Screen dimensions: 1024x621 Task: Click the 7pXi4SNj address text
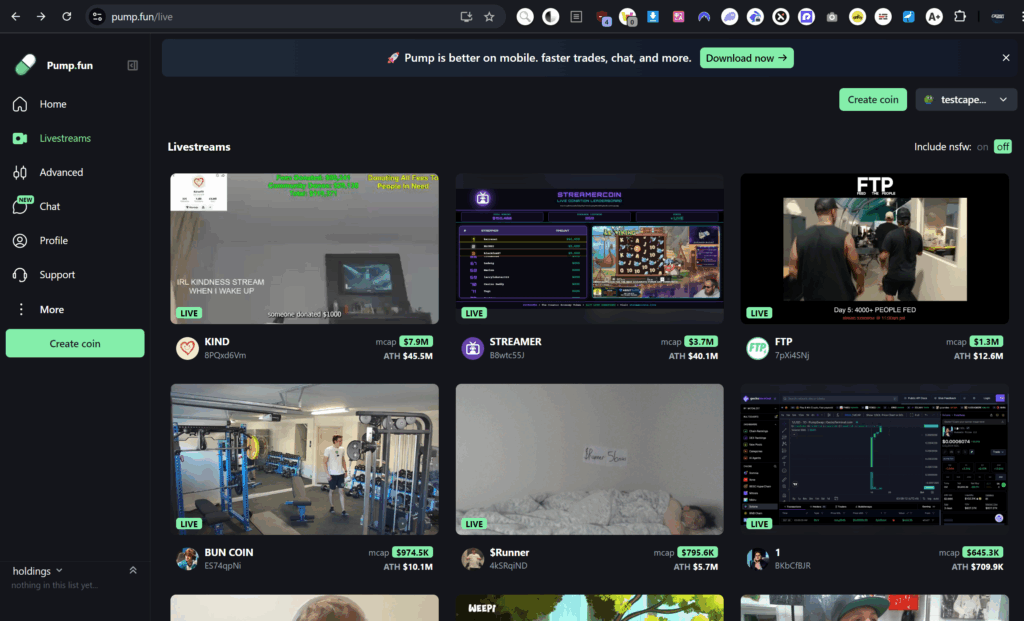[792, 355]
